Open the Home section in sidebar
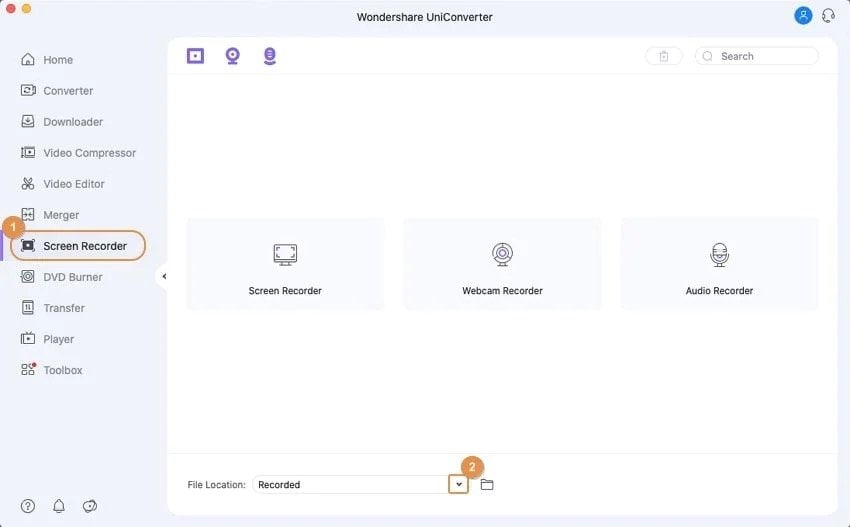The height and width of the screenshot is (527, 850). (47, 60)
